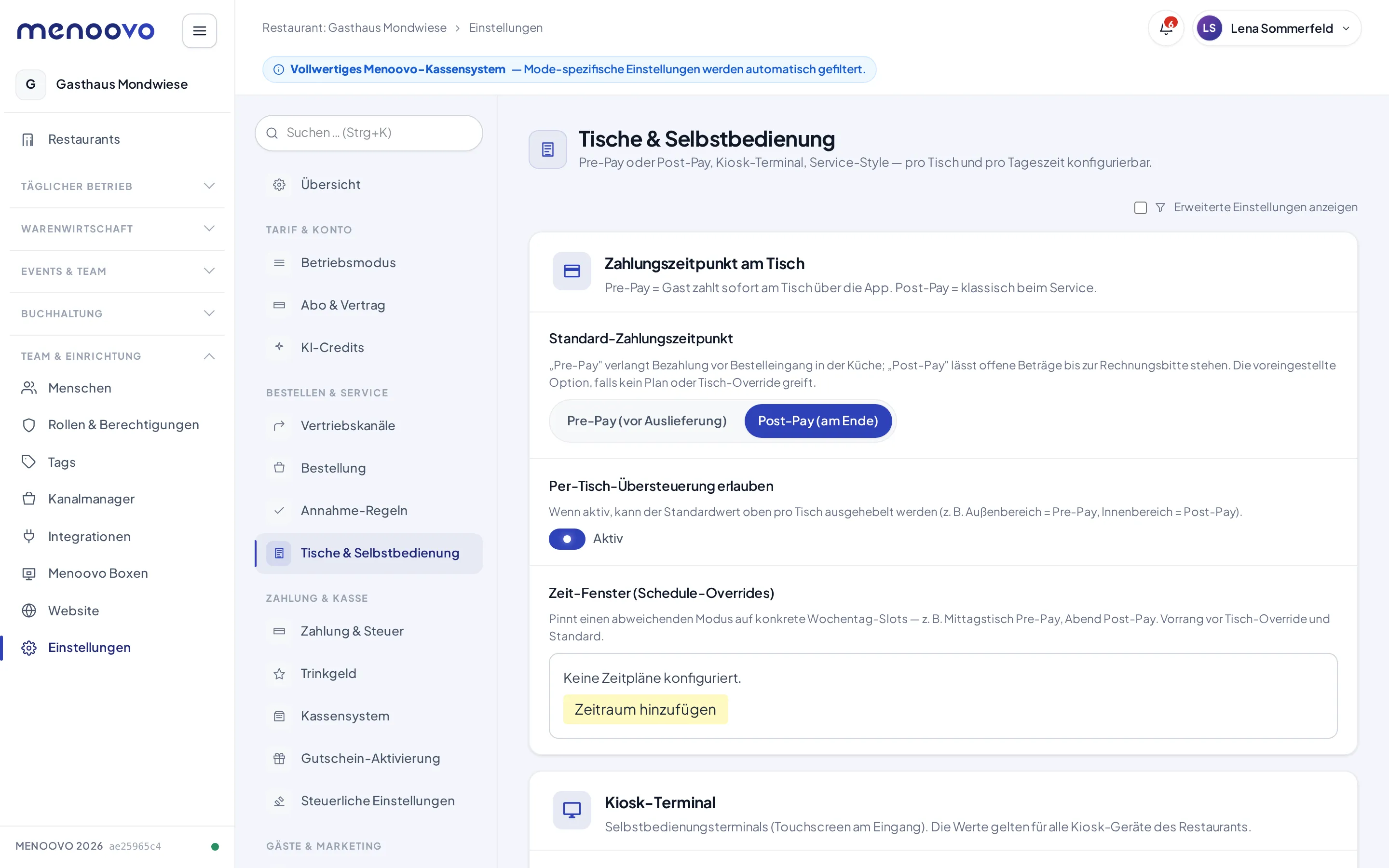Image resolution: width=1389 pixels, height=868 pixels.
Task: Open Annahme-Regeln settings
Action: coord(368,510)
